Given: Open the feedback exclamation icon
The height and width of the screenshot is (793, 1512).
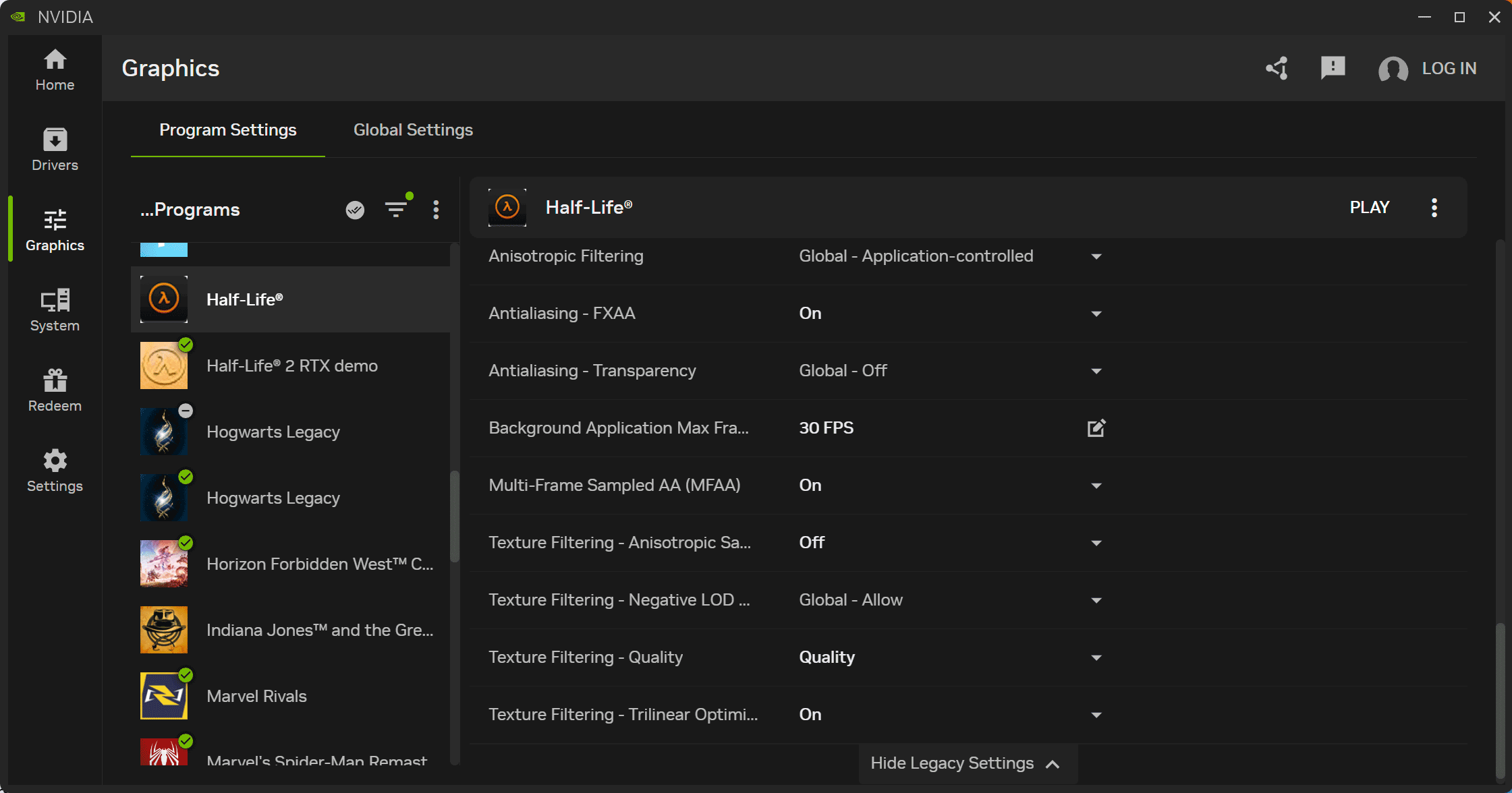Looking at the screenshot, I should pyautogui.click(x=1333, y=68).
